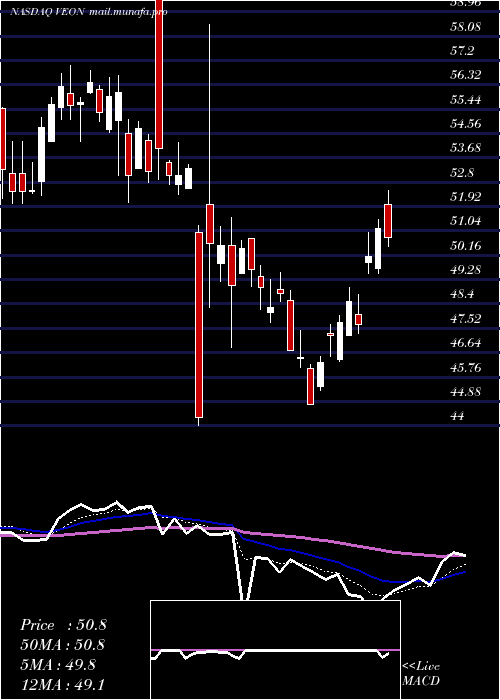The image size is (500, 700).
Task: Click the 56.32 price axis label
Action: tap(466, 75)
